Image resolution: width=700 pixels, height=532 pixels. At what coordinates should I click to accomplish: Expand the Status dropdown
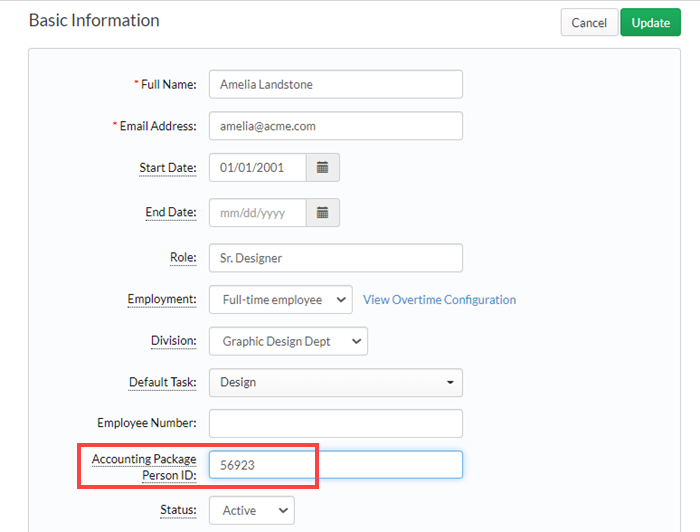[x=251, y=510]
